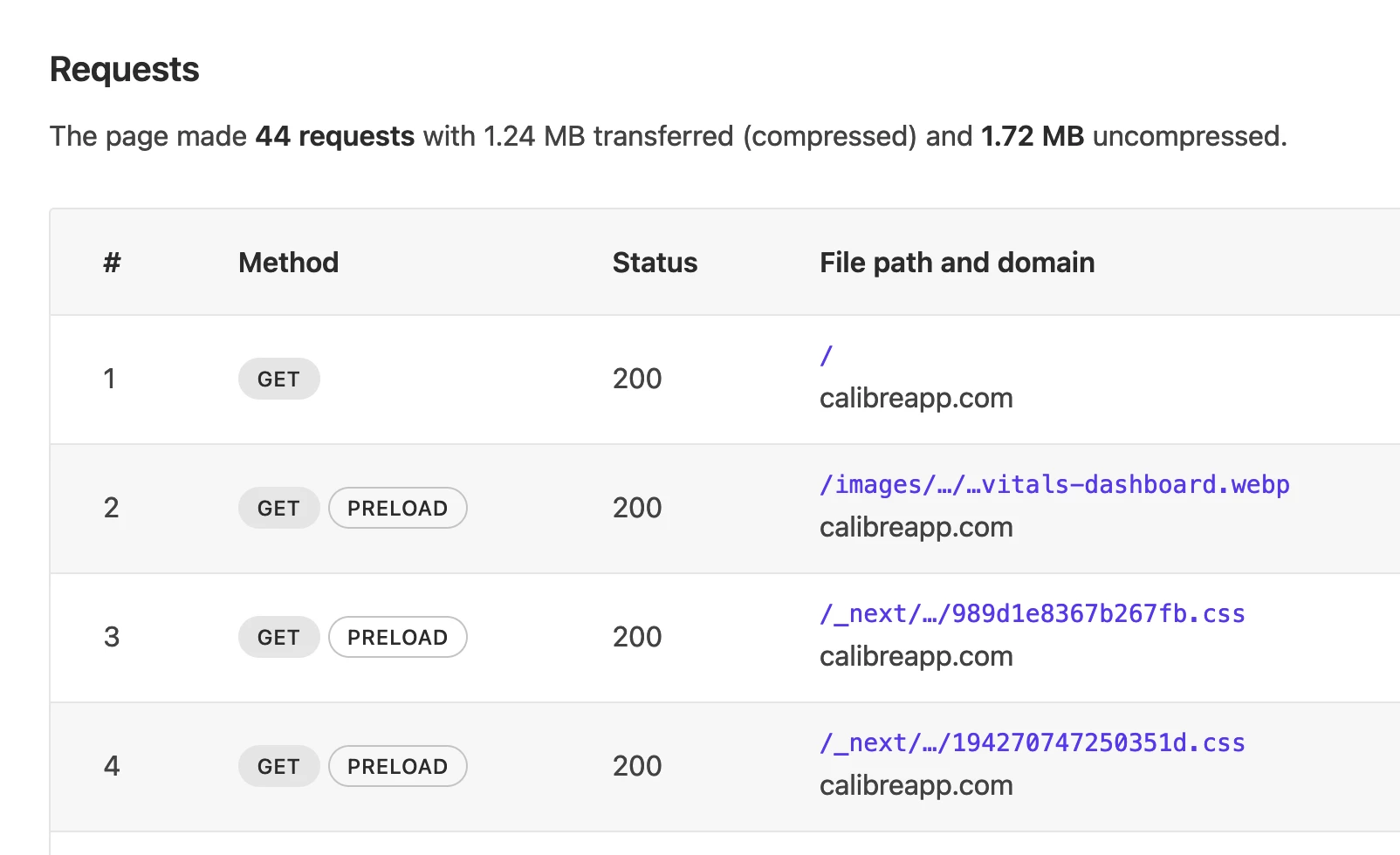Click the PRELOAD badge on request 4
This screenshot has width=1400, height=855.
(397, 766)
